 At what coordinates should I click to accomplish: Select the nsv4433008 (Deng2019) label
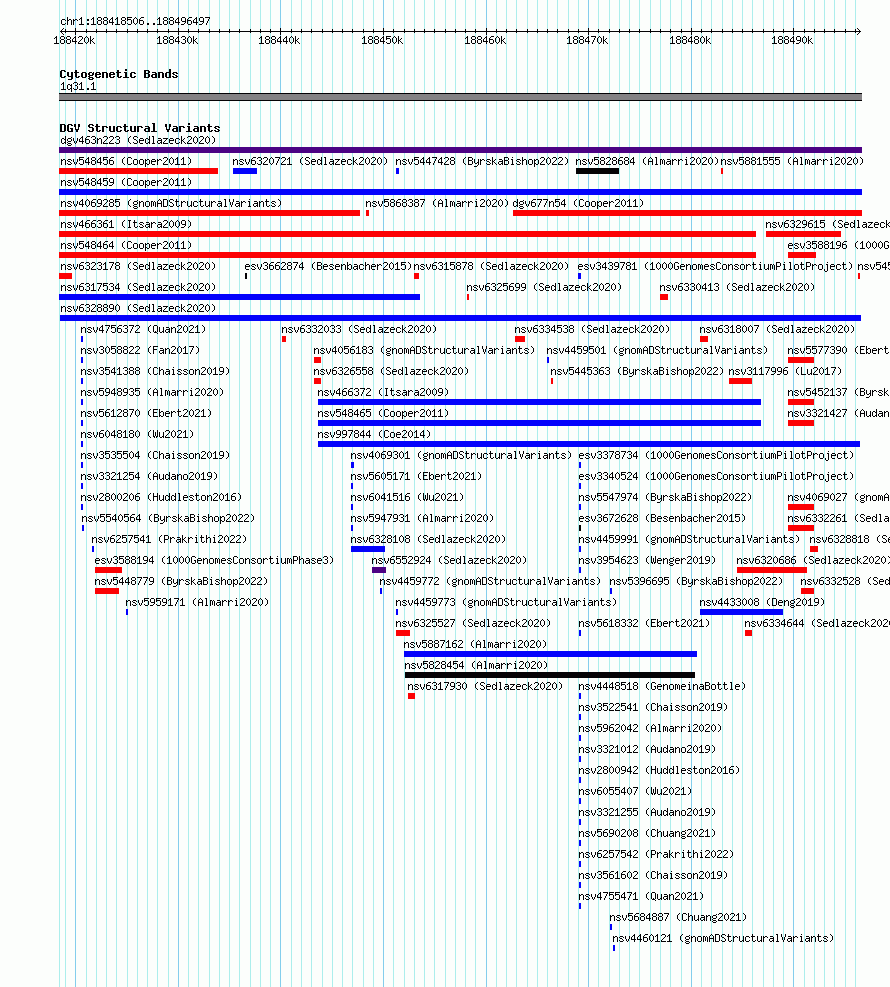(762, 602)
